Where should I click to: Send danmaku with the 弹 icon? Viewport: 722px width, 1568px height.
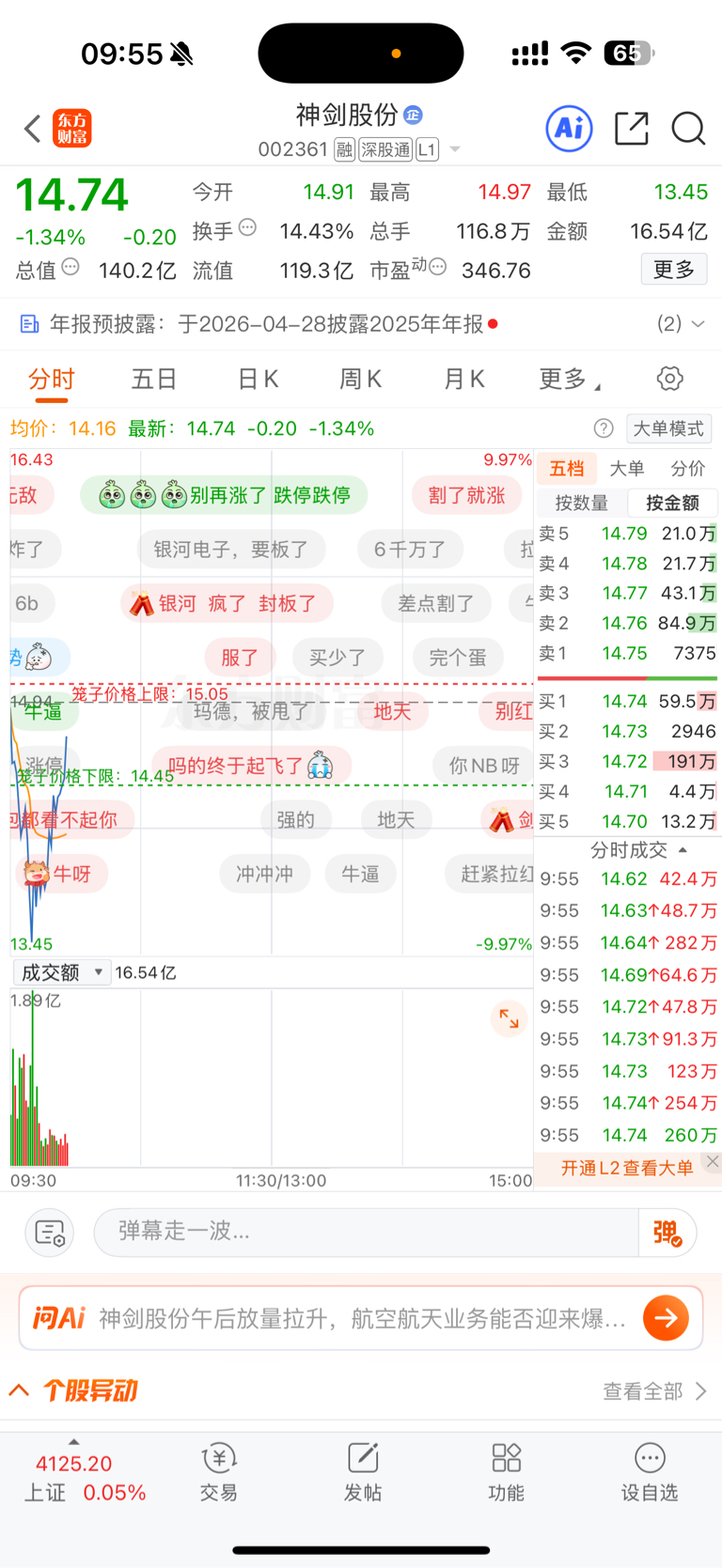pos(667,1233)
